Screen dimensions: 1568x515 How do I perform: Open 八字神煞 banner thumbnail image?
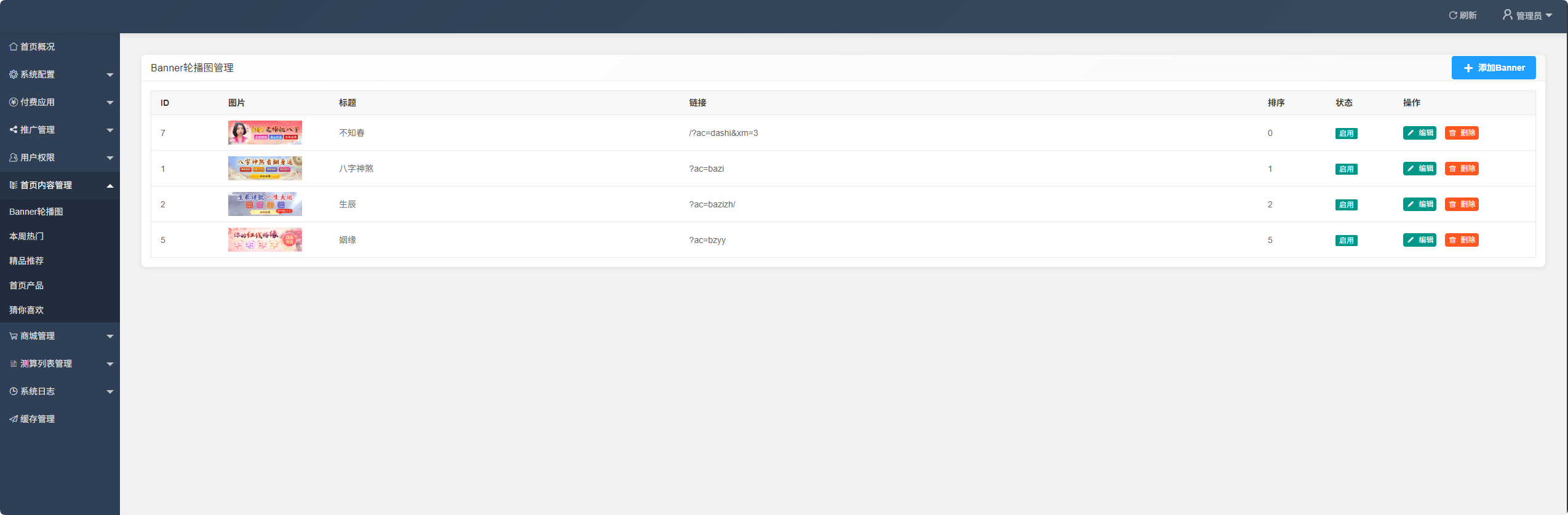click(265, 169)
